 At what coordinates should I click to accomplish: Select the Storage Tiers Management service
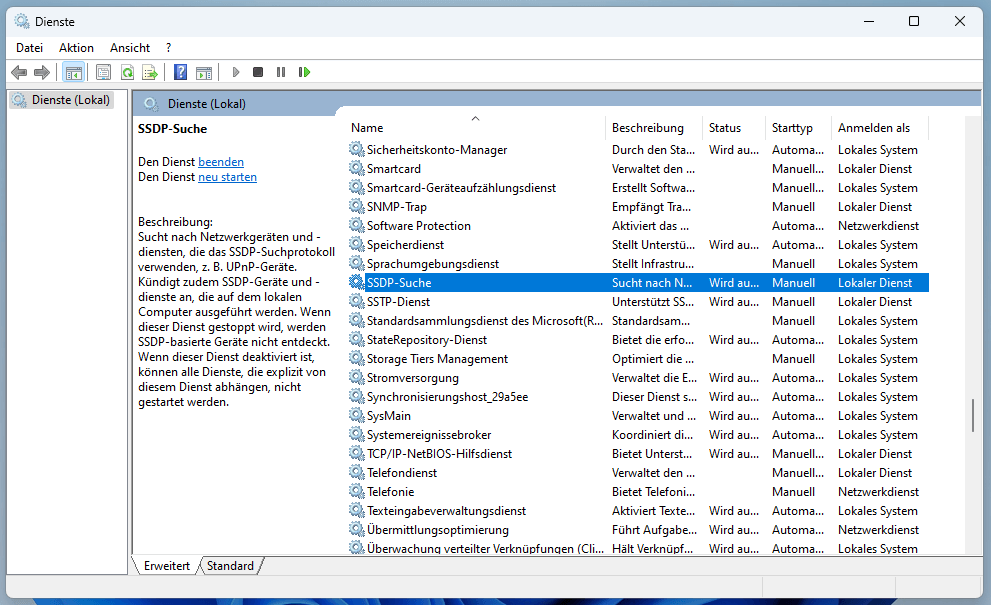click(437, 358)
